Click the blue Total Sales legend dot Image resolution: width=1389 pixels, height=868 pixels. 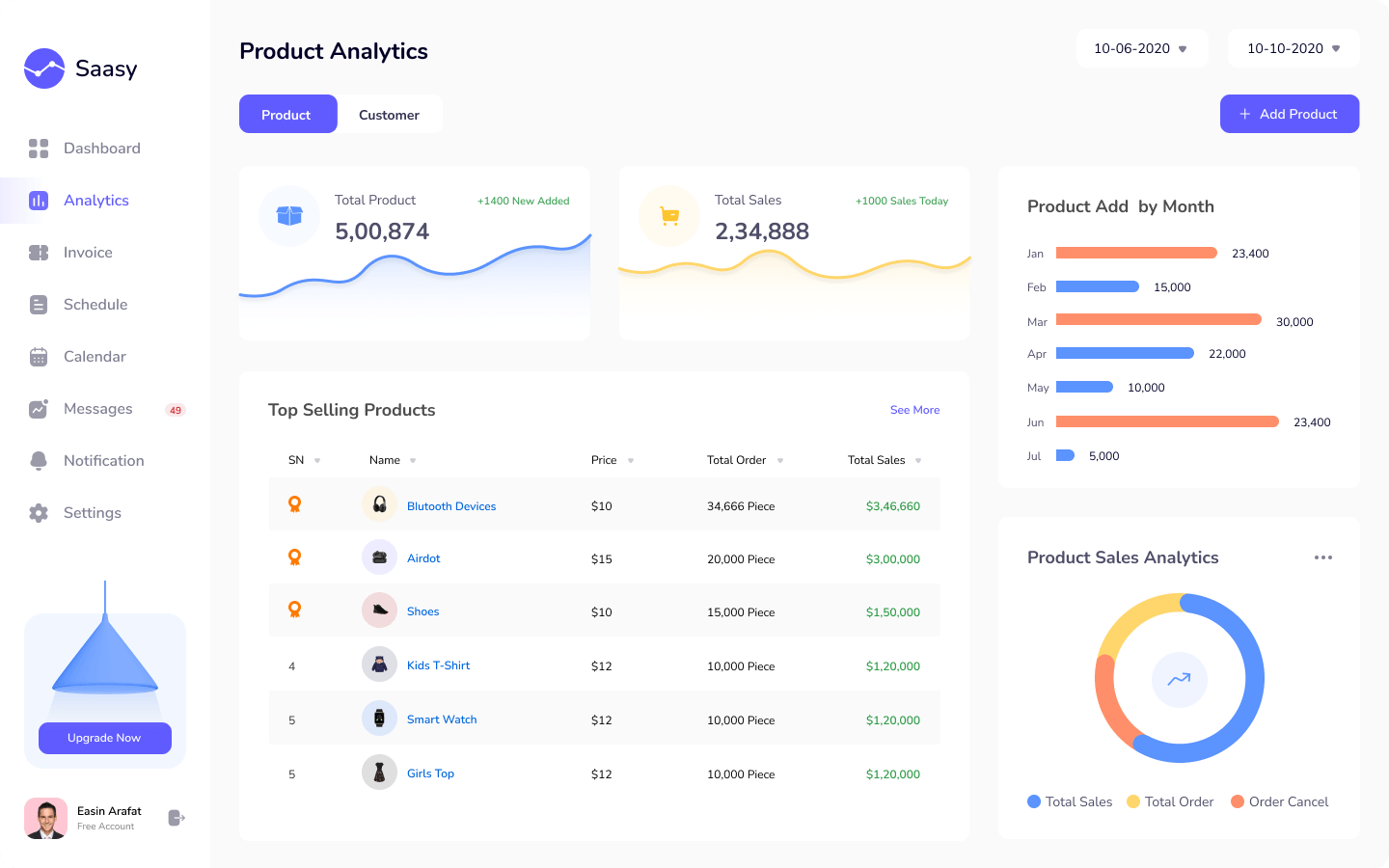coord(1034,801)
